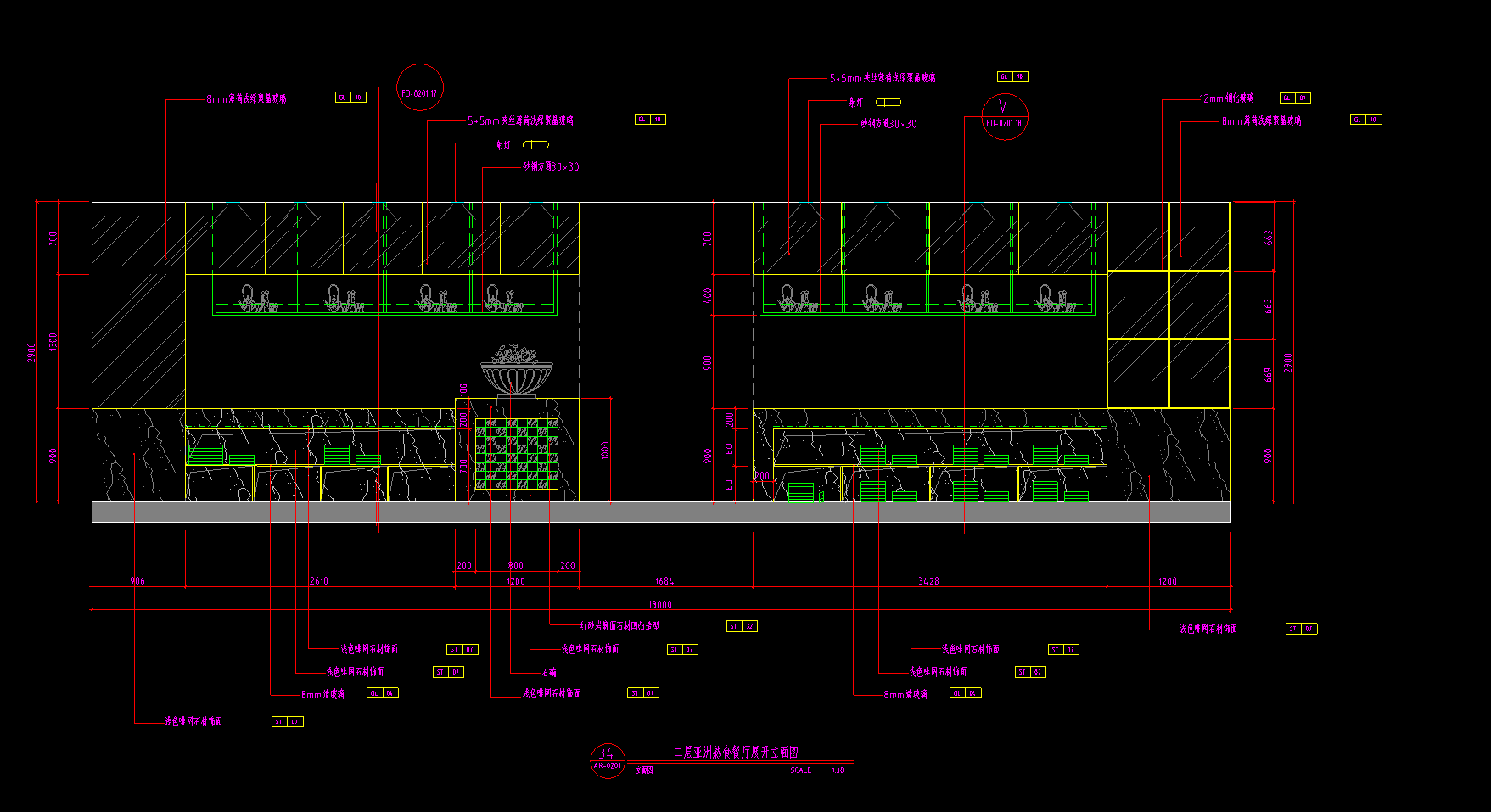Select the drawing number 34 bubble
This screenshot has width=1491, height=812.
(607, 759)
